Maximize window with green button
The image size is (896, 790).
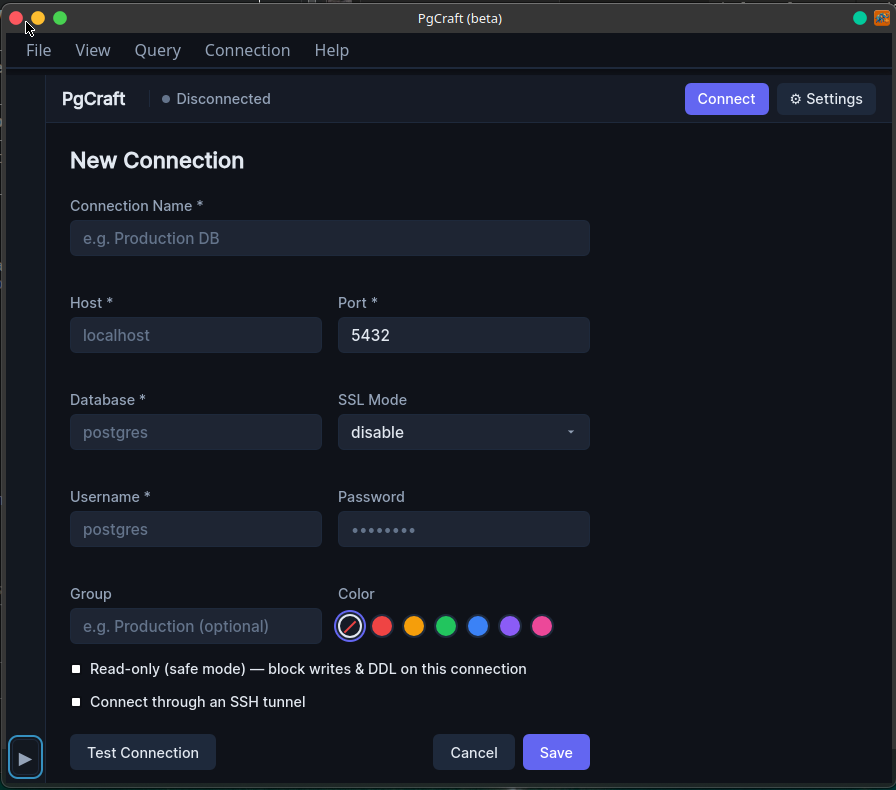pyautogui.click(x=60, y=18)
